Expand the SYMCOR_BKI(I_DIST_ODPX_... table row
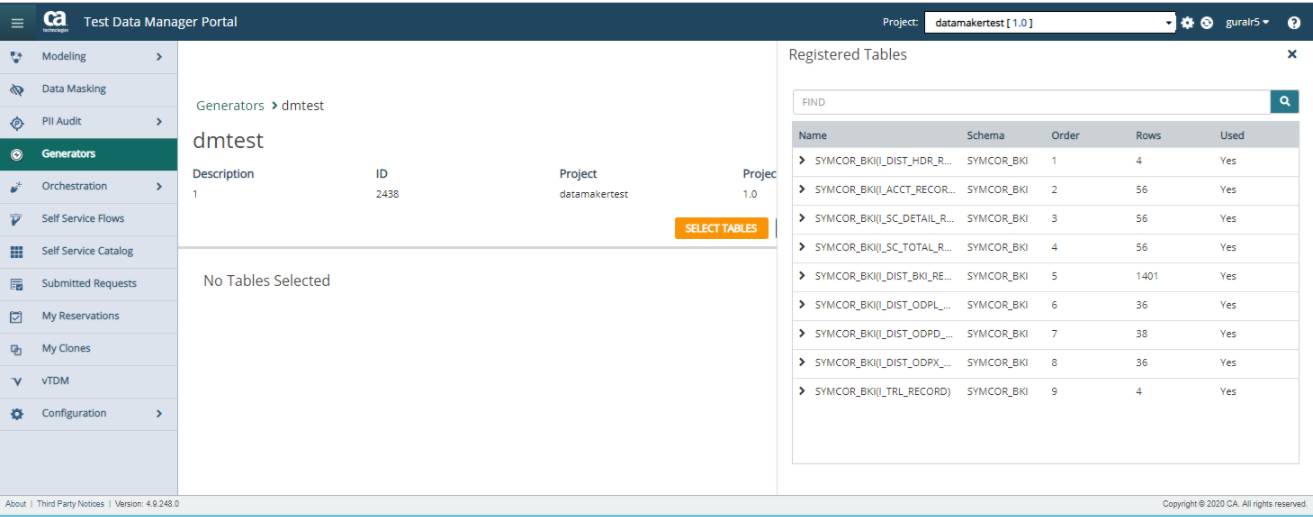The height and width of the screenshot is (517, 1313). pyautogui.click(x=802, y=362)
